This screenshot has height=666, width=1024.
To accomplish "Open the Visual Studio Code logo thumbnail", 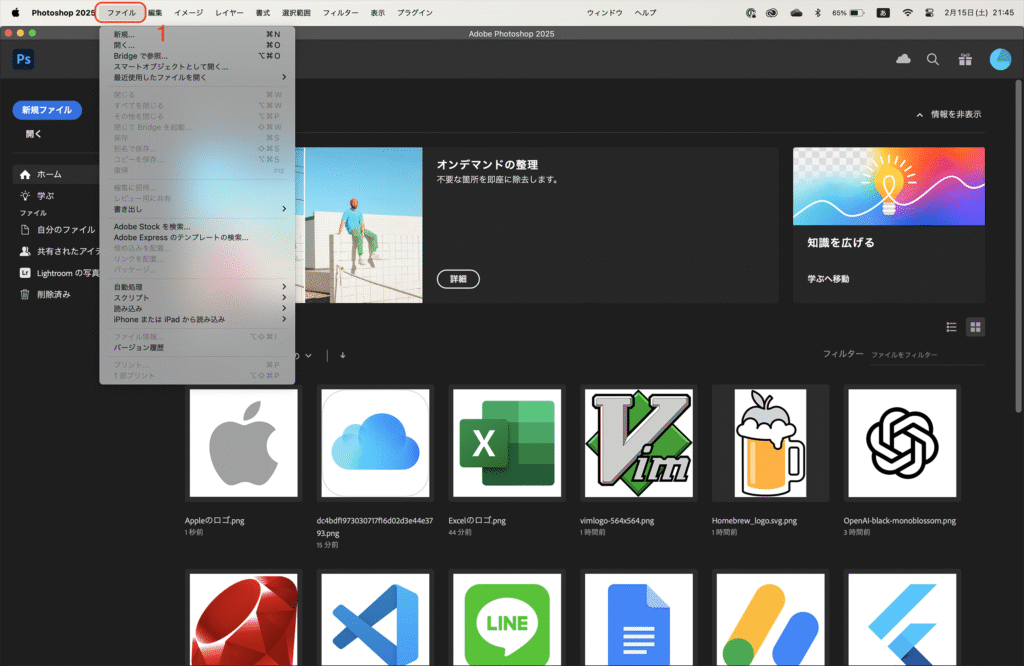I will tap(376, 619).
